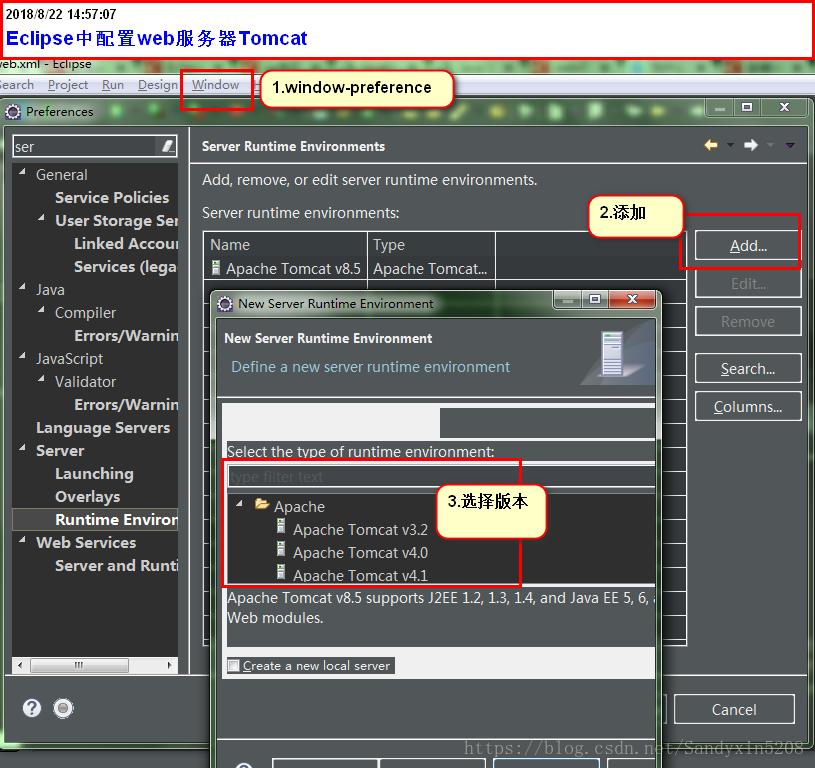
Task: Click the preference recording round icon
Action: pyautogui.click(x=63, y=708)
